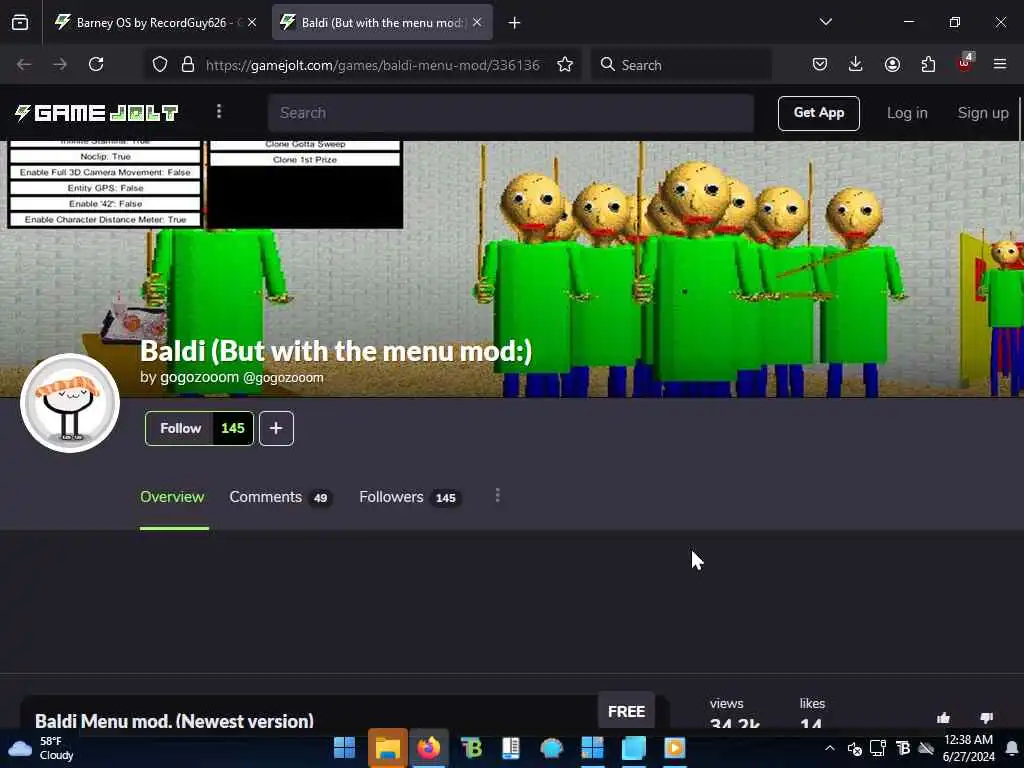Screen dimensions: 1024x768
Task: Open the clock showing 12:38 AM
Action: [x=968, y=748]
